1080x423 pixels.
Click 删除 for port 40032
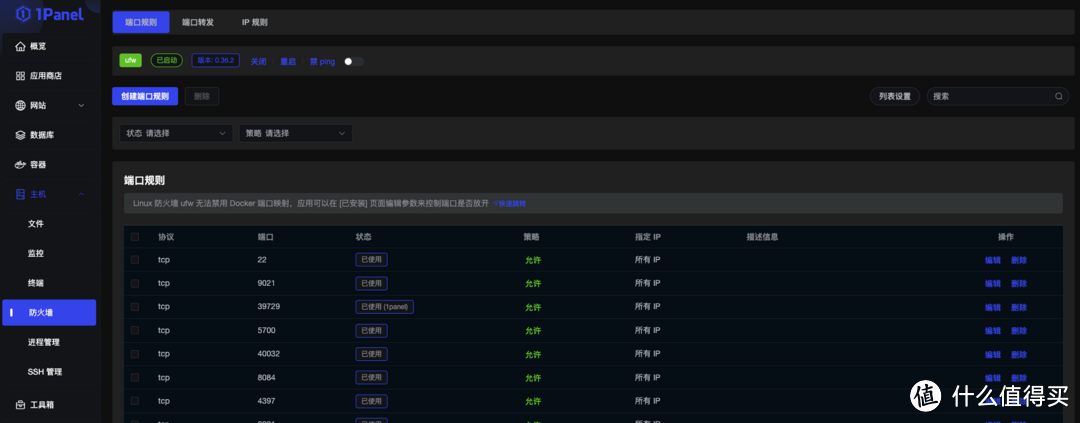(1019, 354)
